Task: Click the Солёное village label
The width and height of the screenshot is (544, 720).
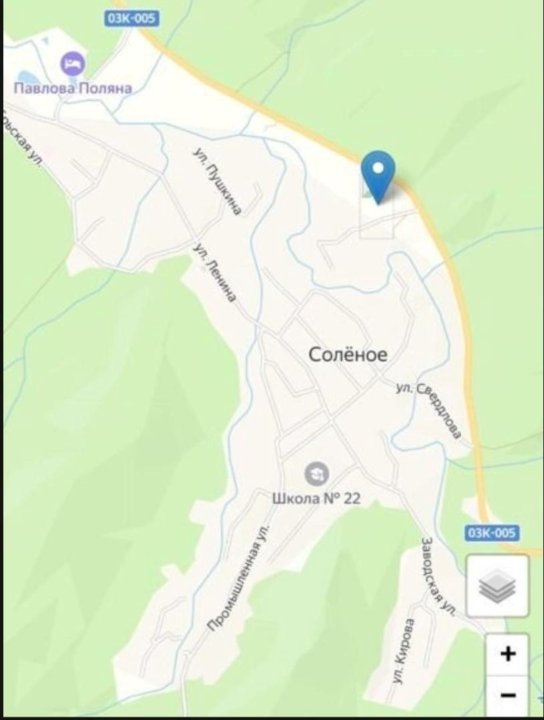Action: click(348, 354)
